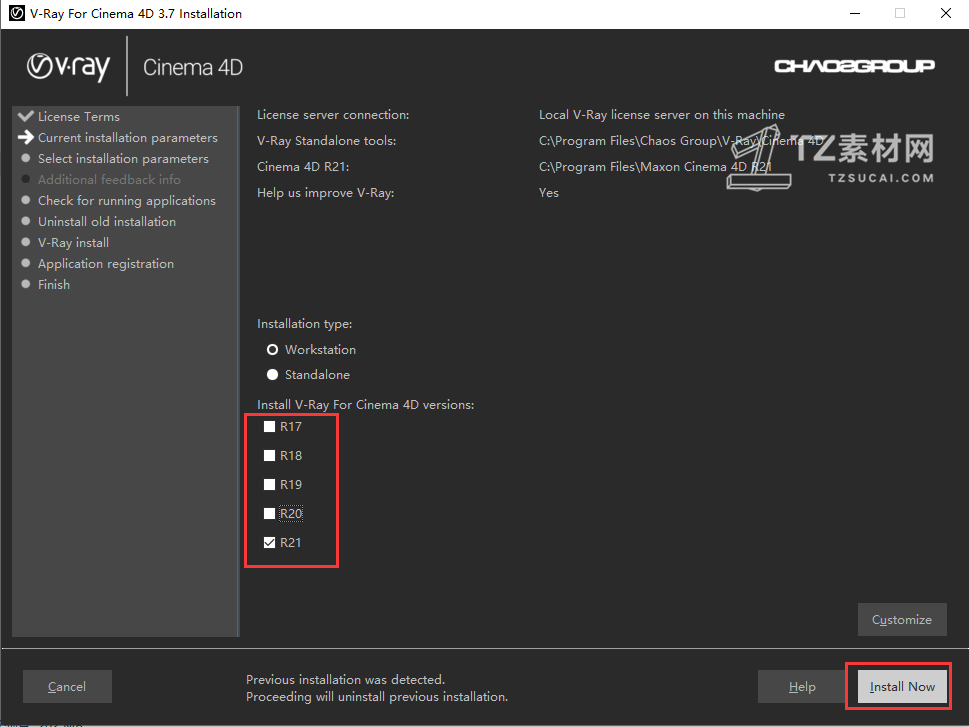The width and height of the screenshot is (969, 727).
Task: Click the Chaos Group logo
Action: [854, 66]
